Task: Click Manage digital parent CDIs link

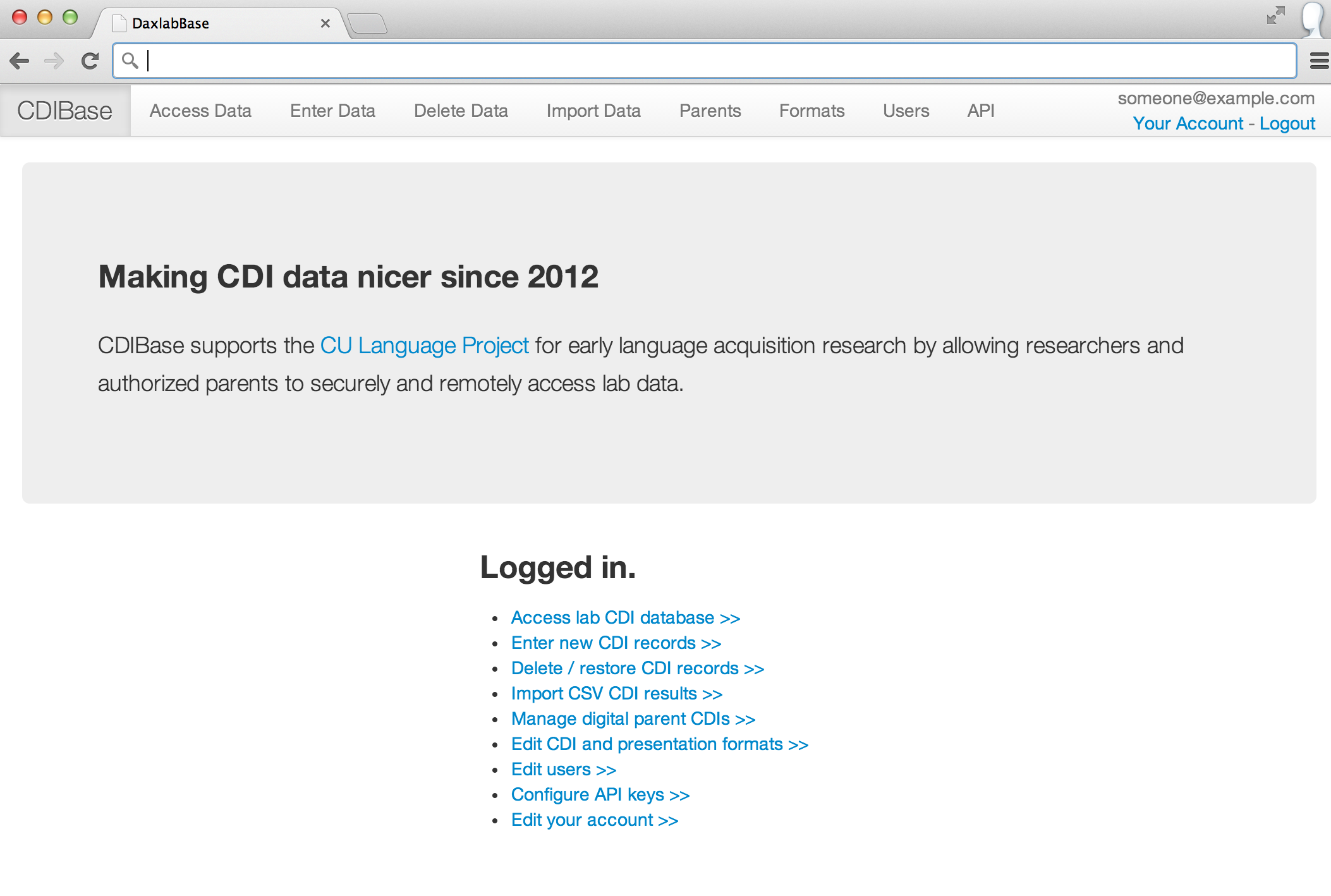Action: (x=633, y=718)
